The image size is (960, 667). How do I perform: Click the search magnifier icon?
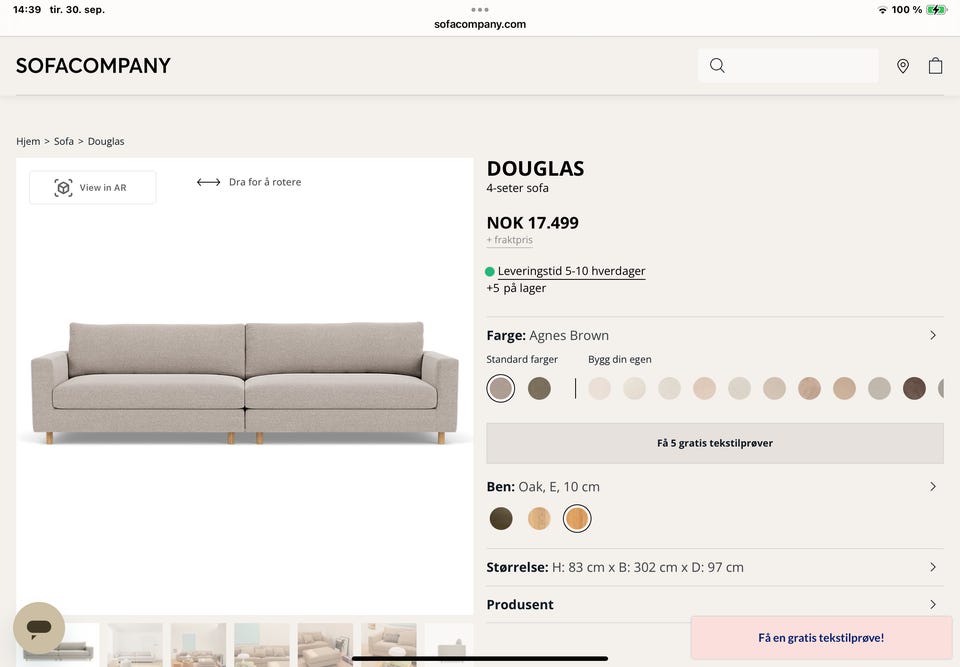[x=717, y=66]
